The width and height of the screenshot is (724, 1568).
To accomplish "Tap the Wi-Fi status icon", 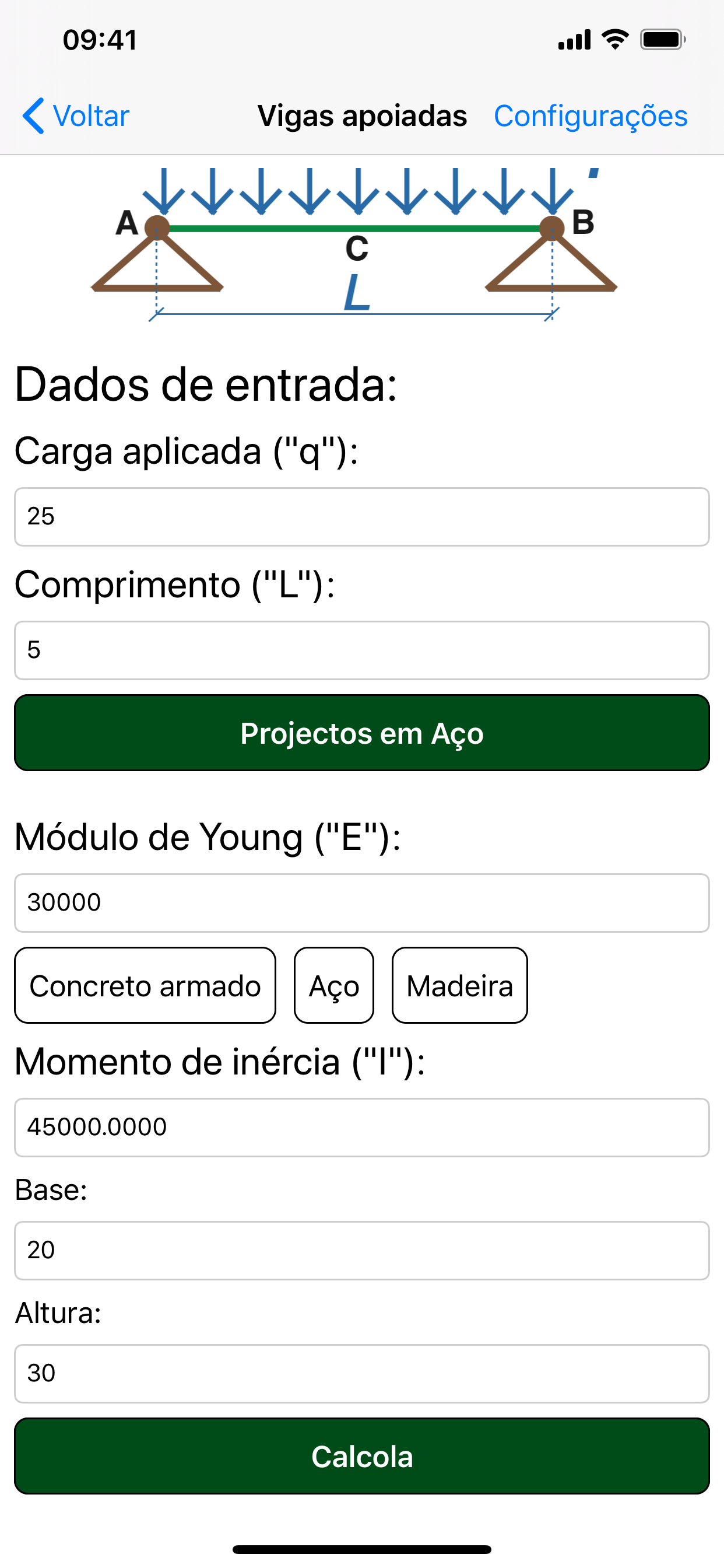I will click(615, 40).
